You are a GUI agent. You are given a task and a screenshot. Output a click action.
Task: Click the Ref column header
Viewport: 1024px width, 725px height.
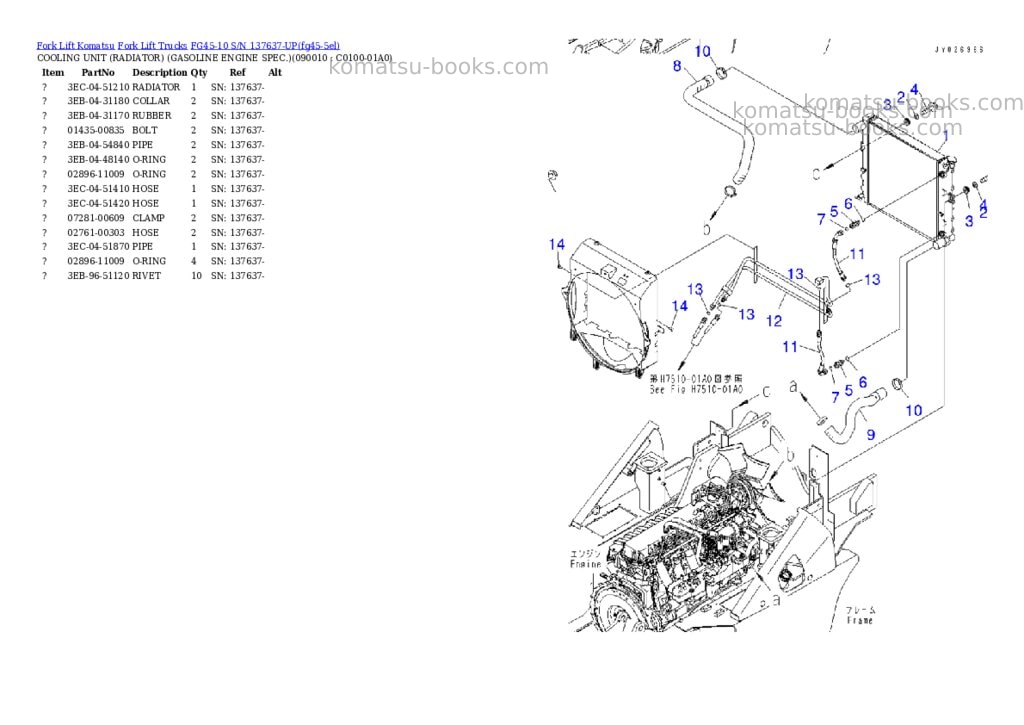(x=238, y=72)
